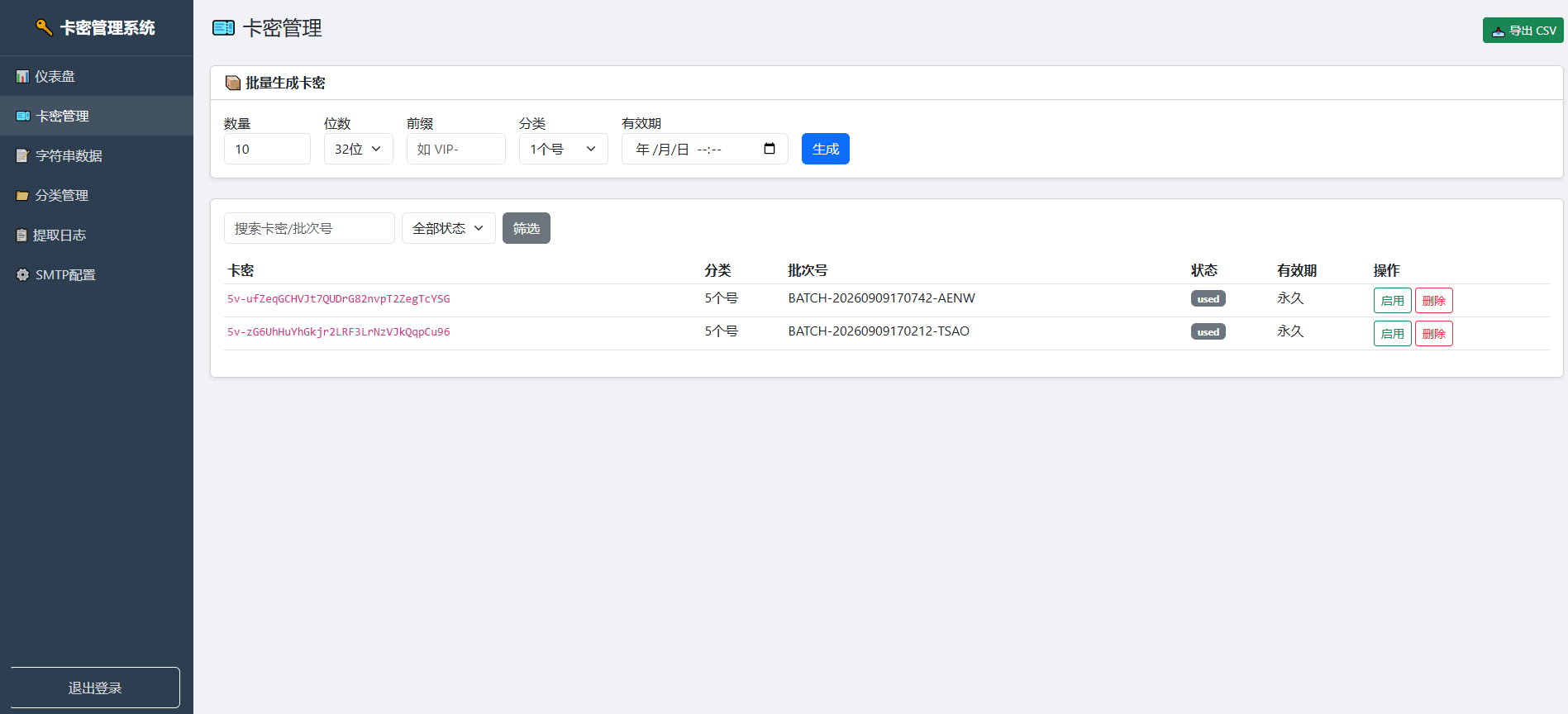This screenshot has width=1568, height=714.
Task: Click the ticket icon next to page title 卡密管理
Action: [223, 28]
